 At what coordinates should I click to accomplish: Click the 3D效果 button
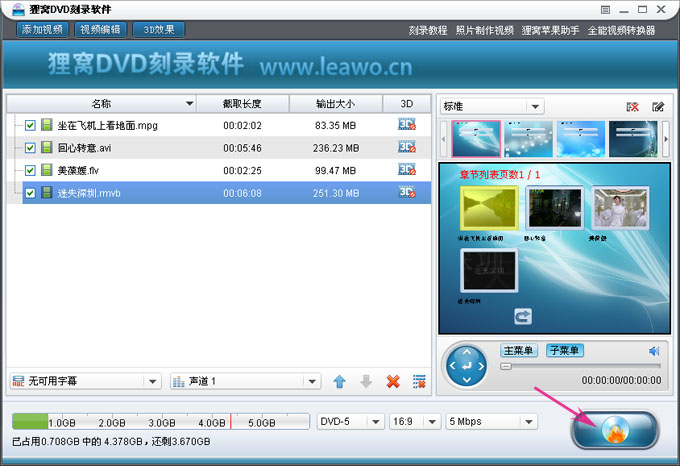pyautogui.click(x=159, y=29)
